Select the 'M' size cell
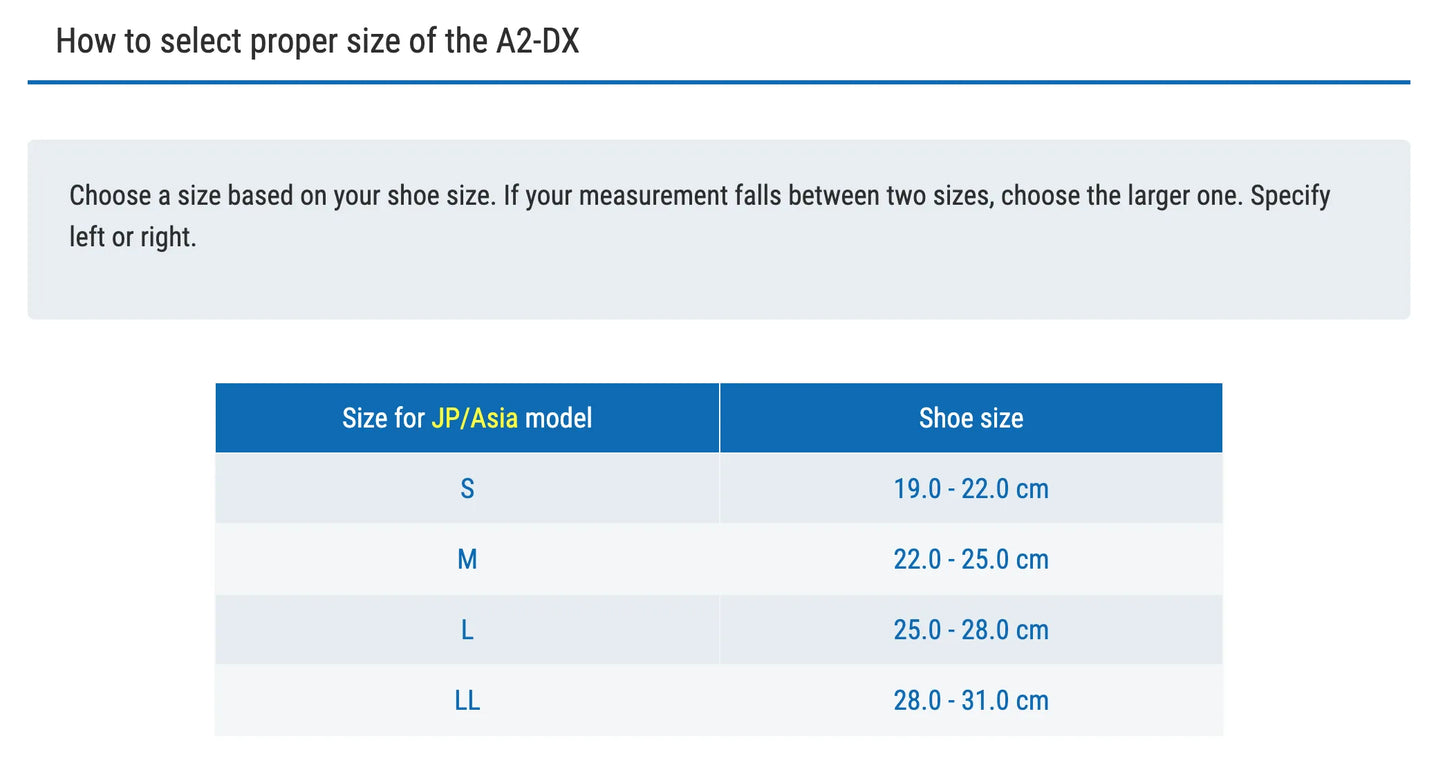Viewport: 1445px width, 761px height. (x=467, y=559)
